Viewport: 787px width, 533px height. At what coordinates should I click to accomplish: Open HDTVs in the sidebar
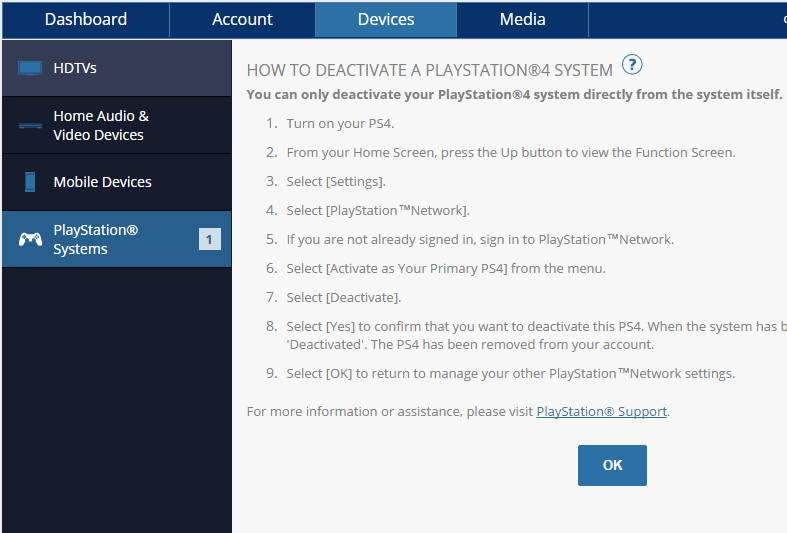(117, 68)
